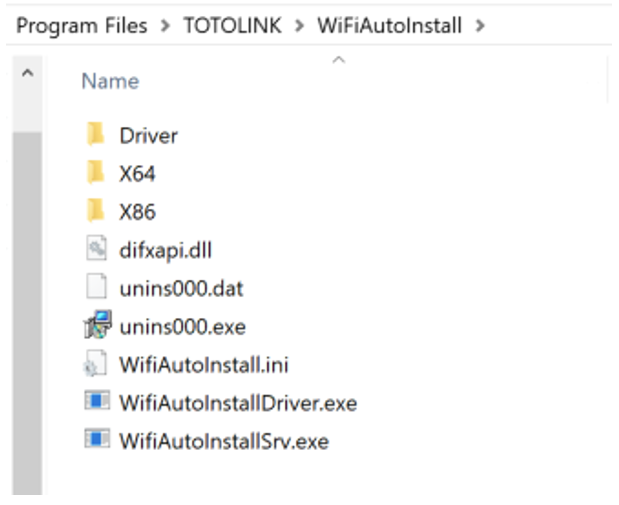
Task: Click the unins000.exe uninstaller icon
Action: coord(96,326)
